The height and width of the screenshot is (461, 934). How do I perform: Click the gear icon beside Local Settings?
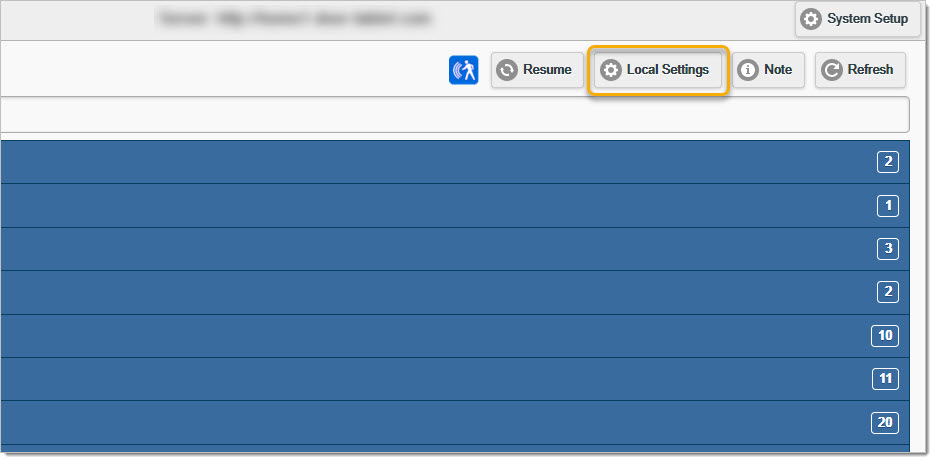(610, 70)
